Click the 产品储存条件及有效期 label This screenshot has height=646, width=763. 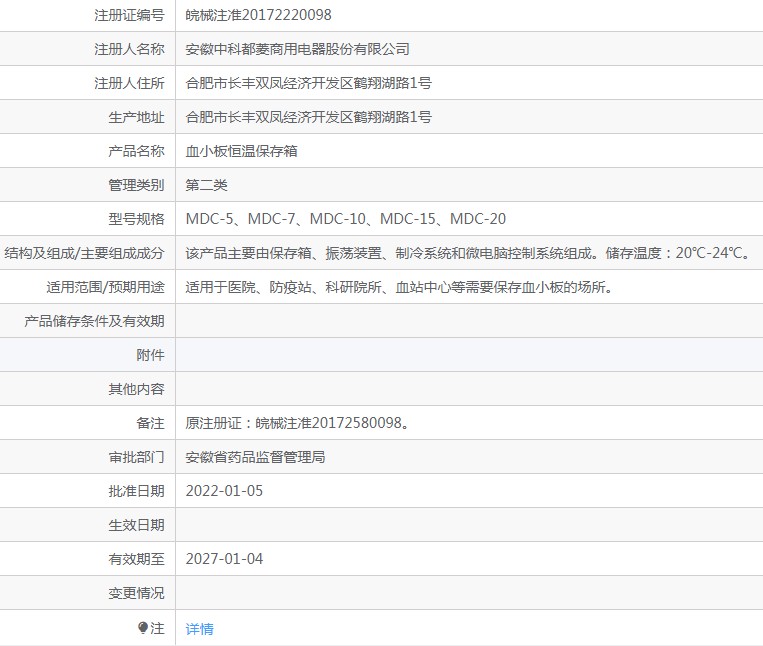[x=94, y=321]
